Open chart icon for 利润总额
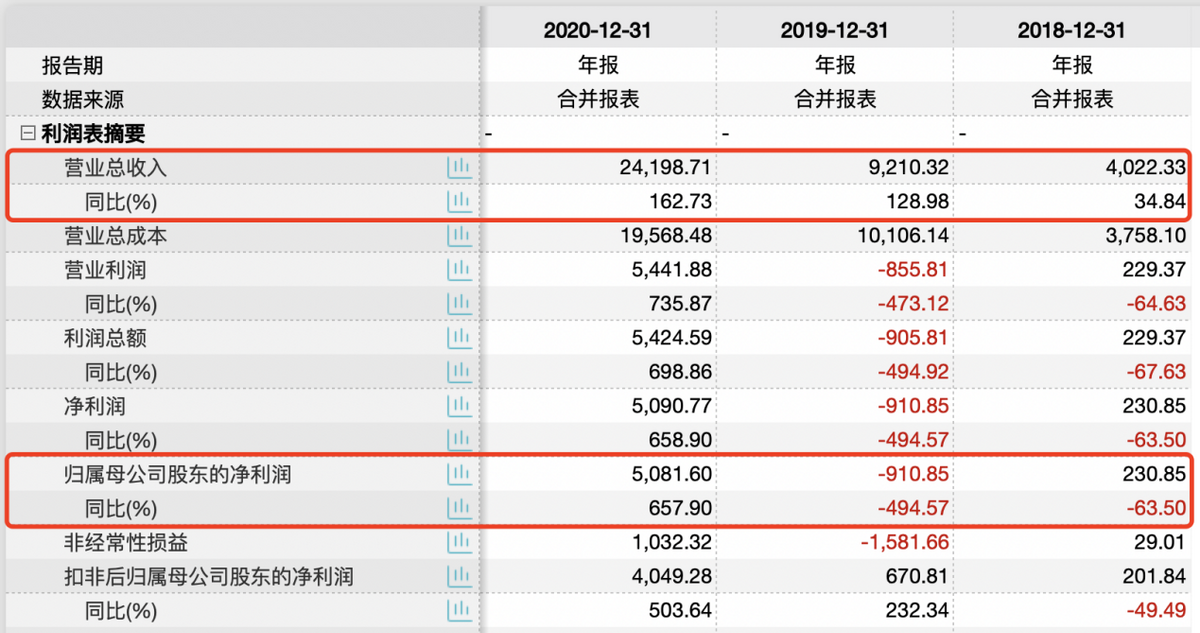 tap(459, 339)
